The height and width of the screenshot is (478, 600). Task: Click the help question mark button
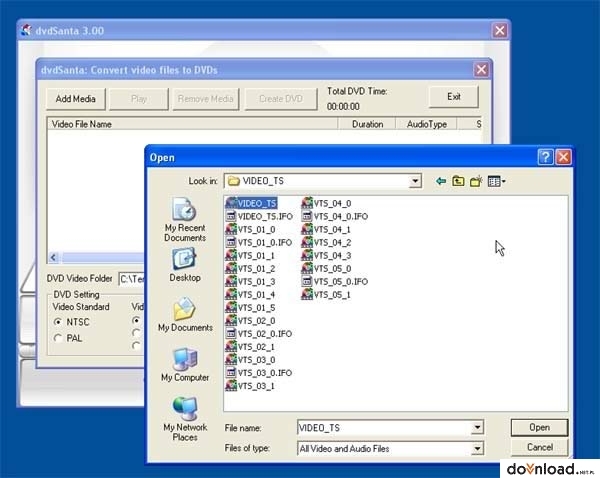[x=545, y=157]
